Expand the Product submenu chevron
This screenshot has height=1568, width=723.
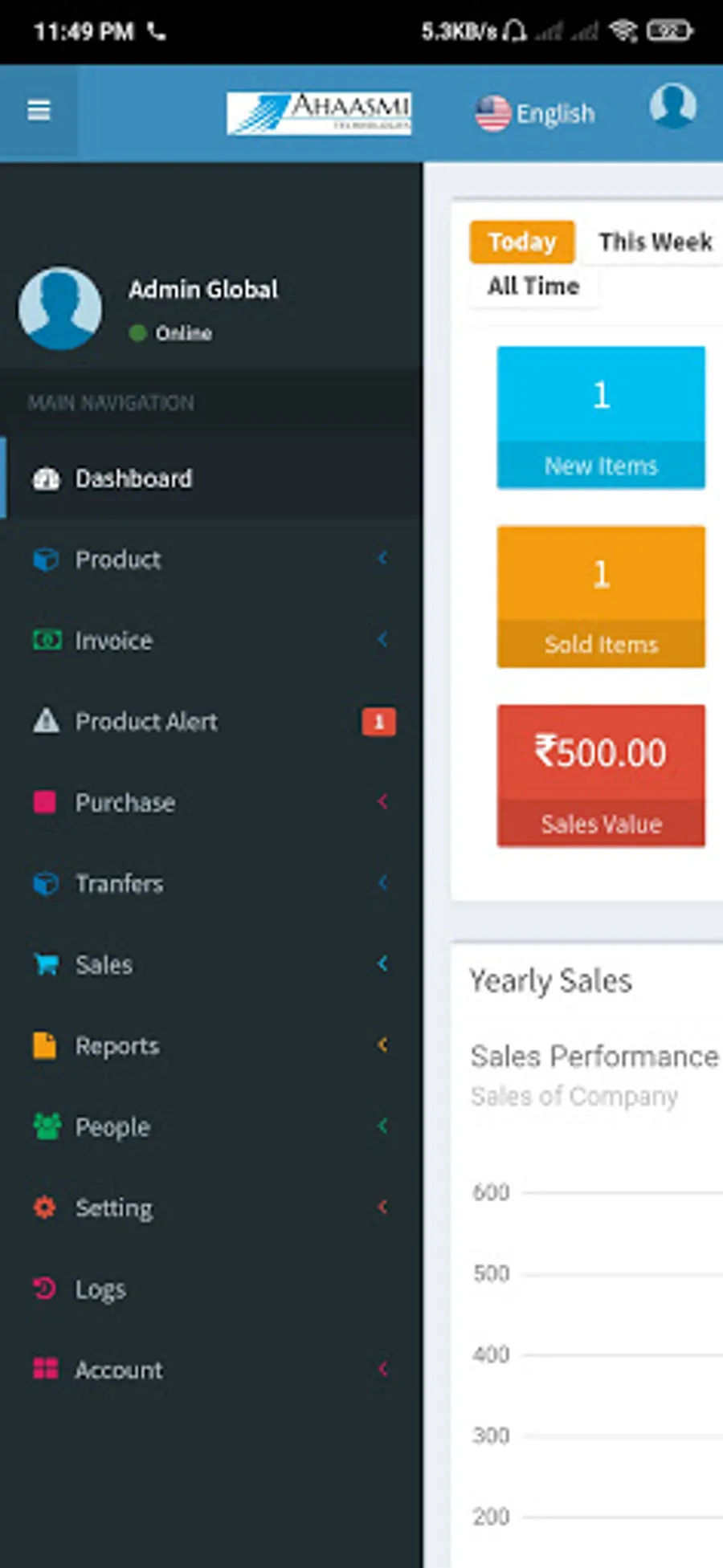tap(382, 559)
